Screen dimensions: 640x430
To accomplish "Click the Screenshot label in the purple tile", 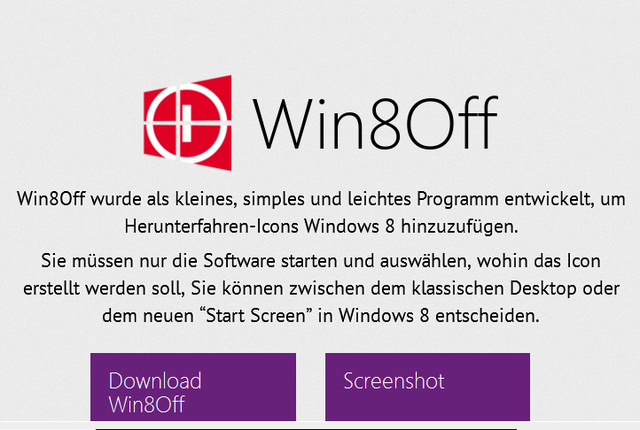I will pos(394,381).
